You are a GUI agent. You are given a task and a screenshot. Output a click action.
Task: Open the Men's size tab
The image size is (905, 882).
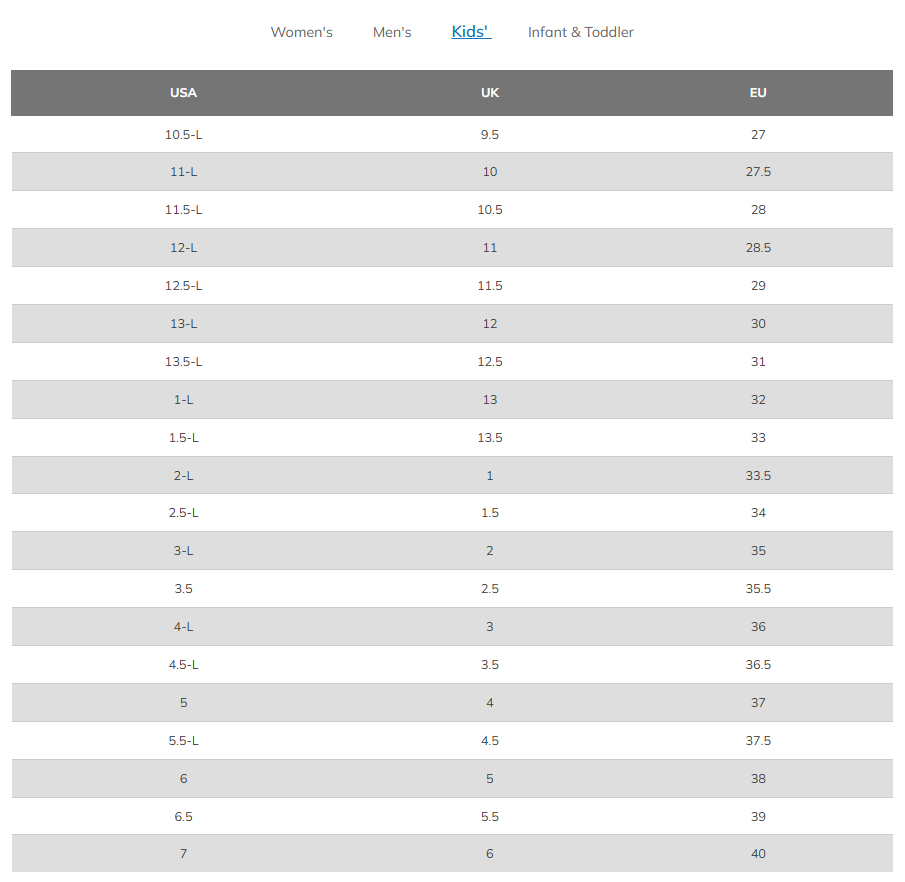click(392, 32)
